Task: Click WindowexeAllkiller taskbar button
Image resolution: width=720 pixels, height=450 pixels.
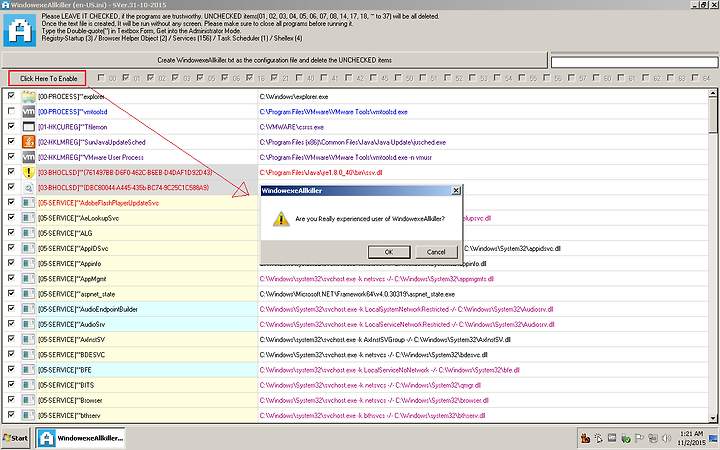Action: tap(81, 438)
